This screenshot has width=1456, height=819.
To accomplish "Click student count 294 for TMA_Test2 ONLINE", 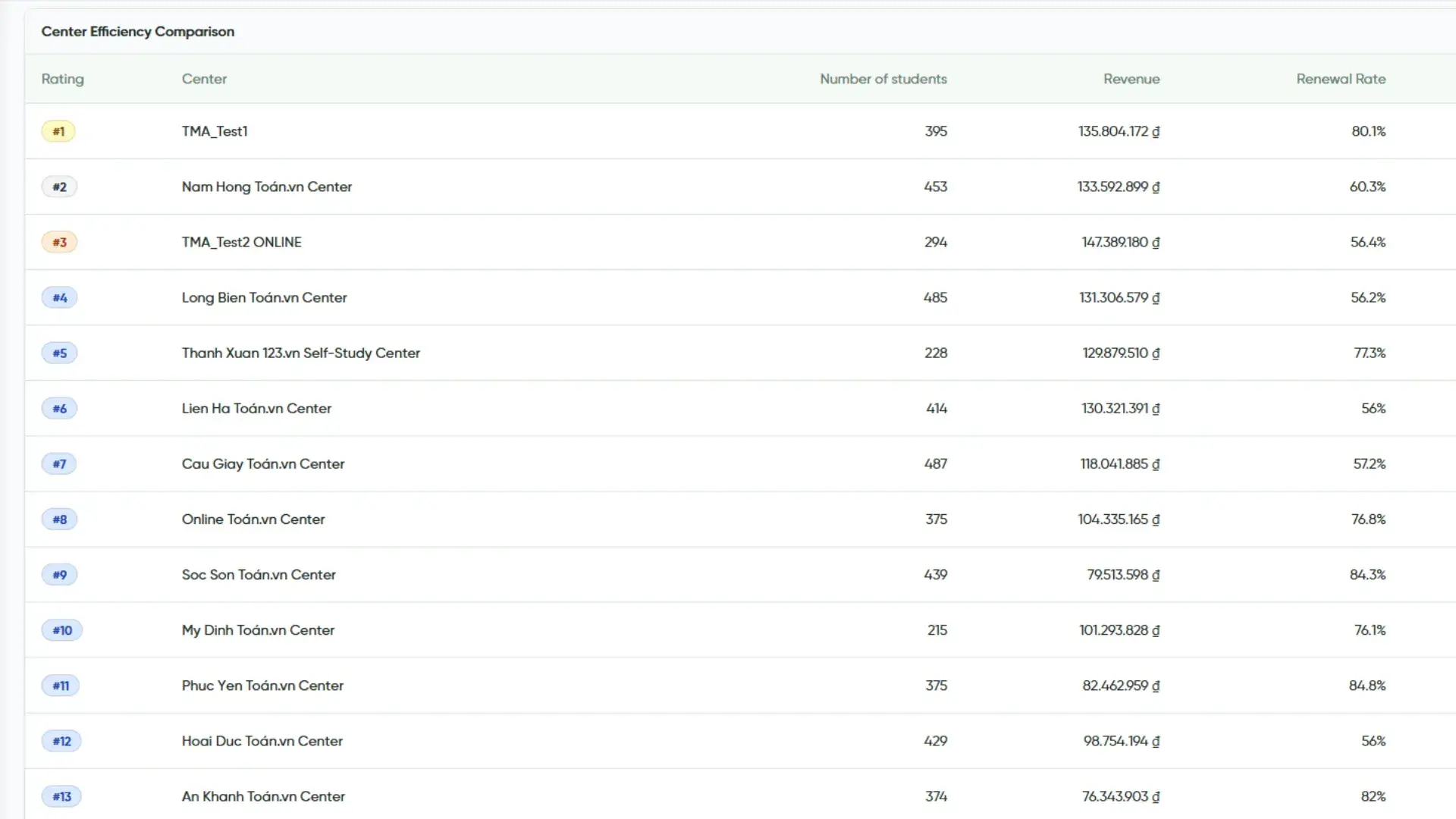I will coord(936,242).
